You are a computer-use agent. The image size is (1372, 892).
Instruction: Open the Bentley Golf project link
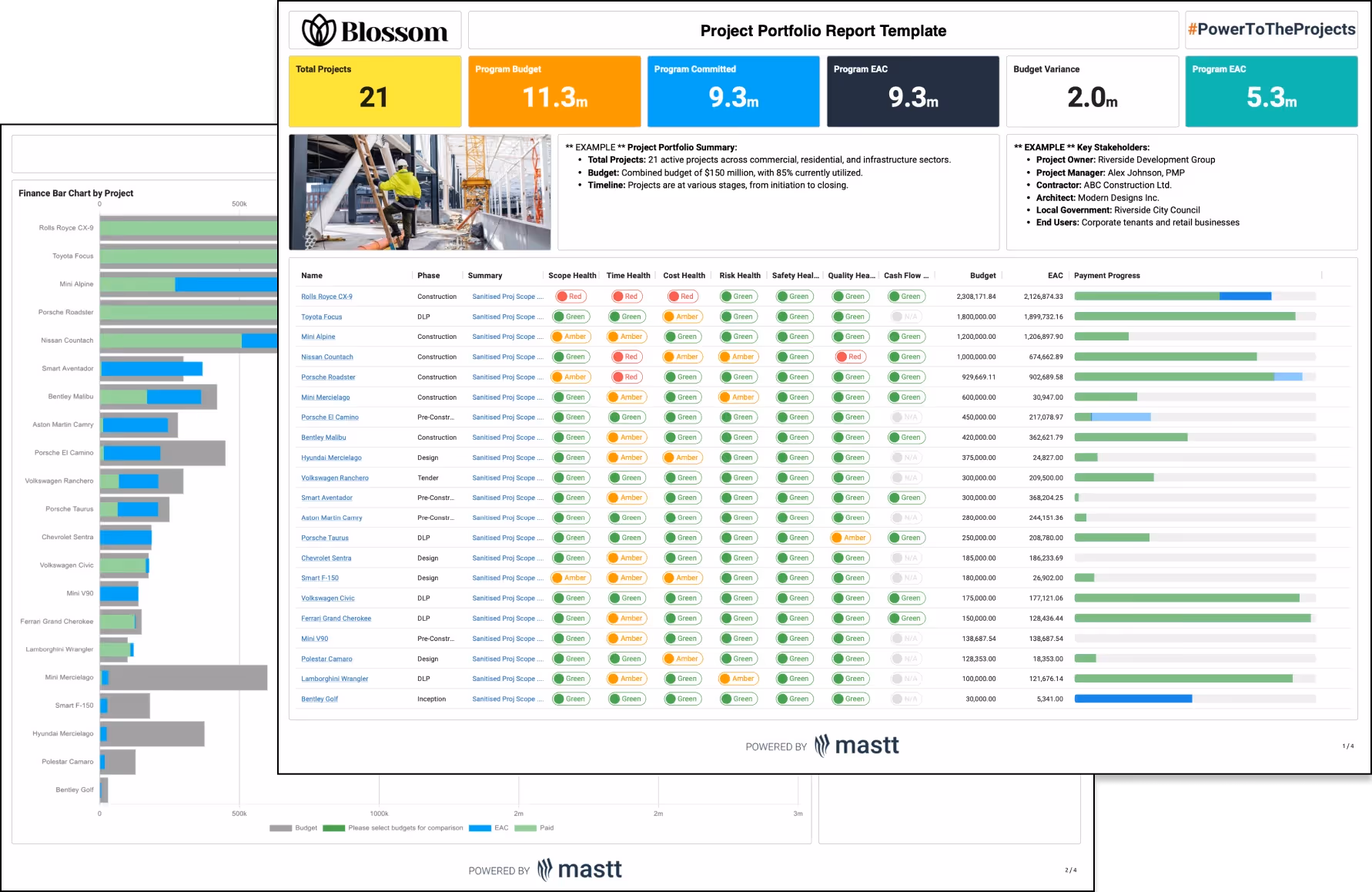pos(320,699)
